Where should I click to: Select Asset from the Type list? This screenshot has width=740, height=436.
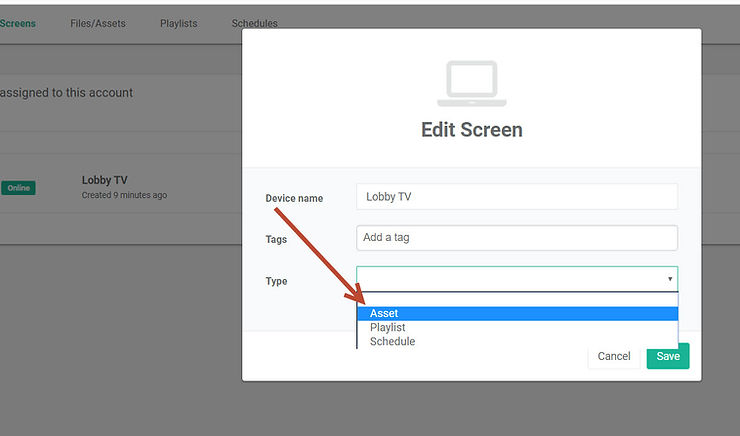[518, 313]
